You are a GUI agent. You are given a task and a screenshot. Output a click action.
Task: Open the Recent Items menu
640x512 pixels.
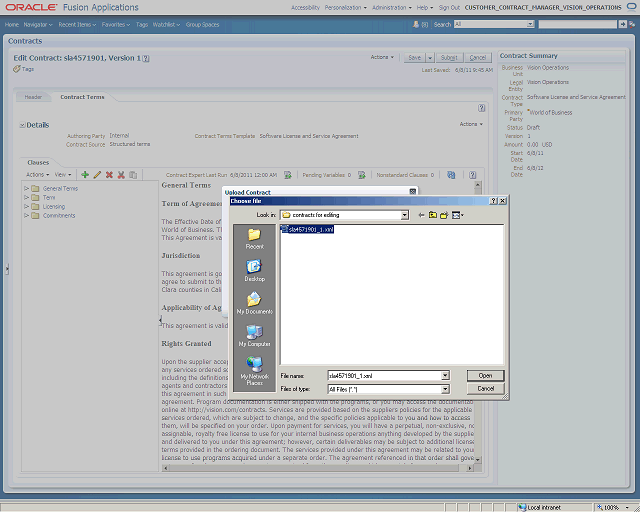pyautogui.click(x=77, y=24)
